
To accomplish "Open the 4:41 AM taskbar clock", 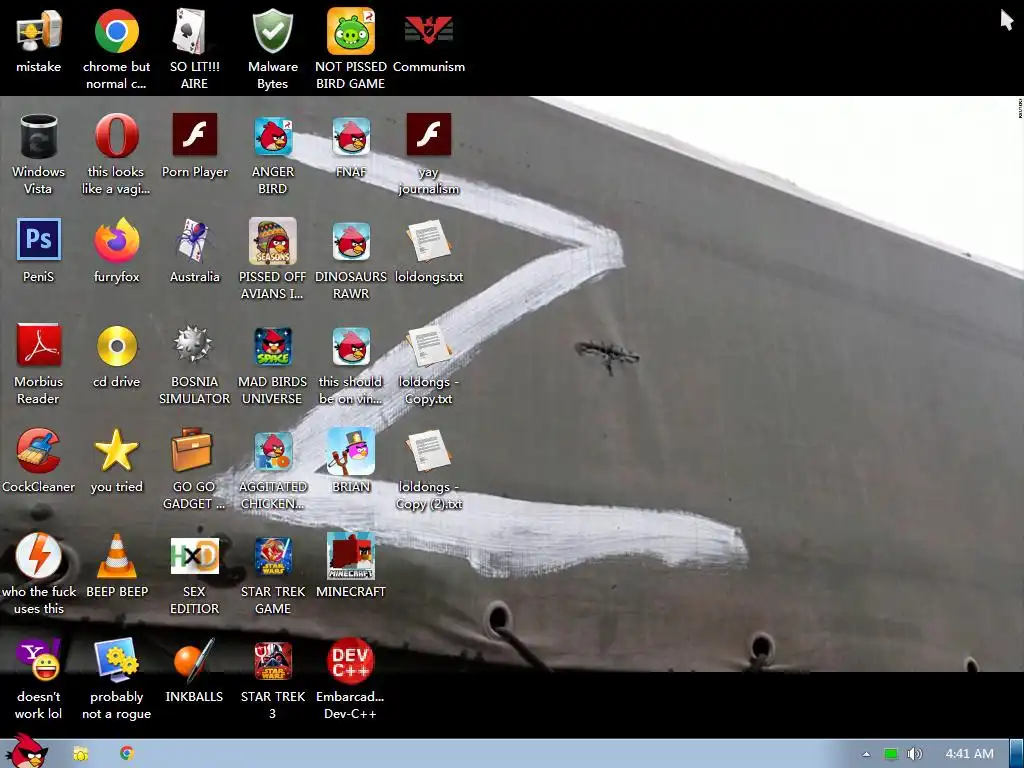I will point(969,754).
